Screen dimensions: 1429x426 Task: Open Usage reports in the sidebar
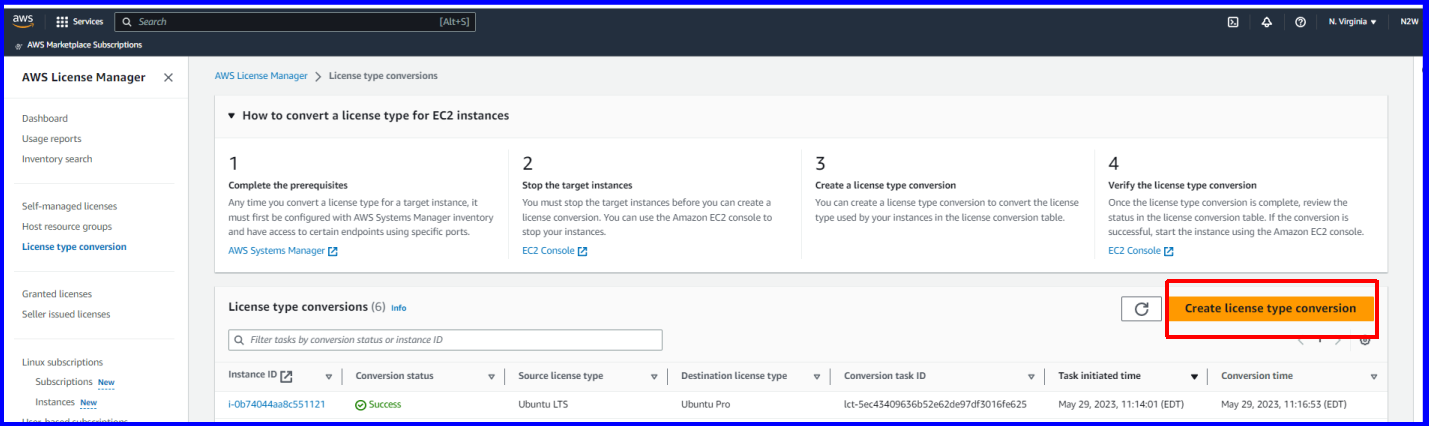52,139
